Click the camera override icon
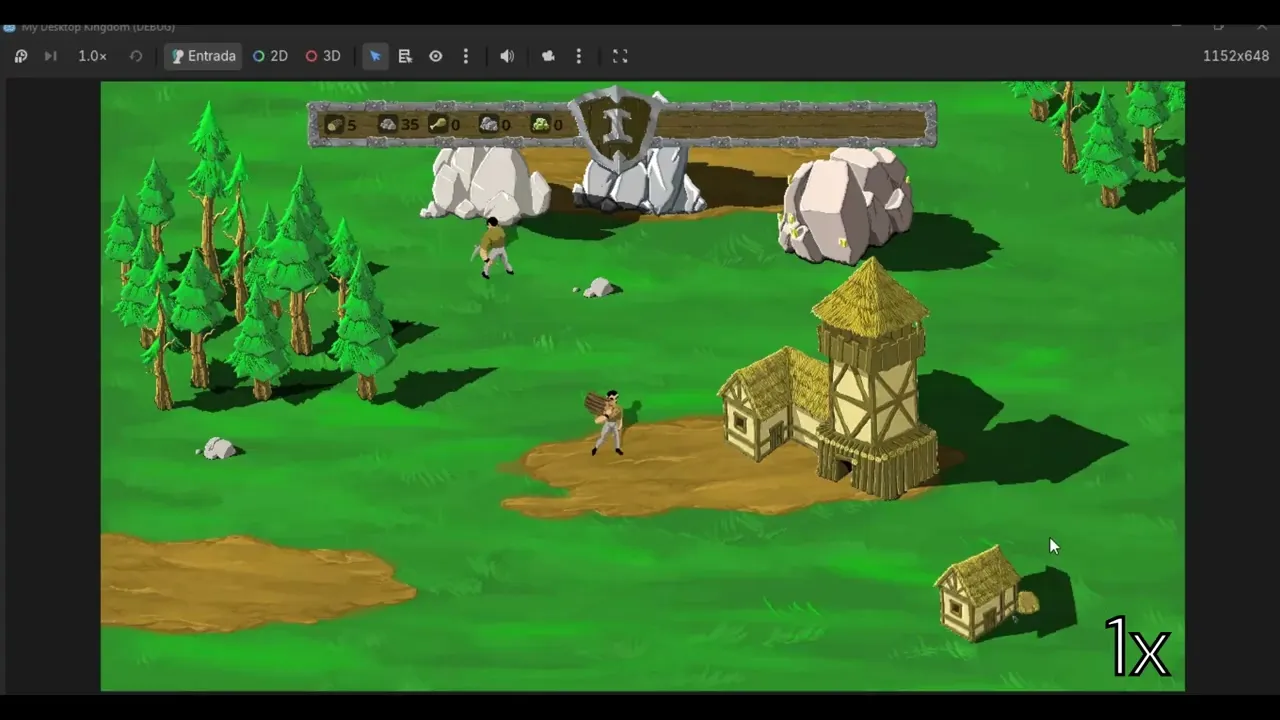1280x720 pixels. tap(548, 56)
